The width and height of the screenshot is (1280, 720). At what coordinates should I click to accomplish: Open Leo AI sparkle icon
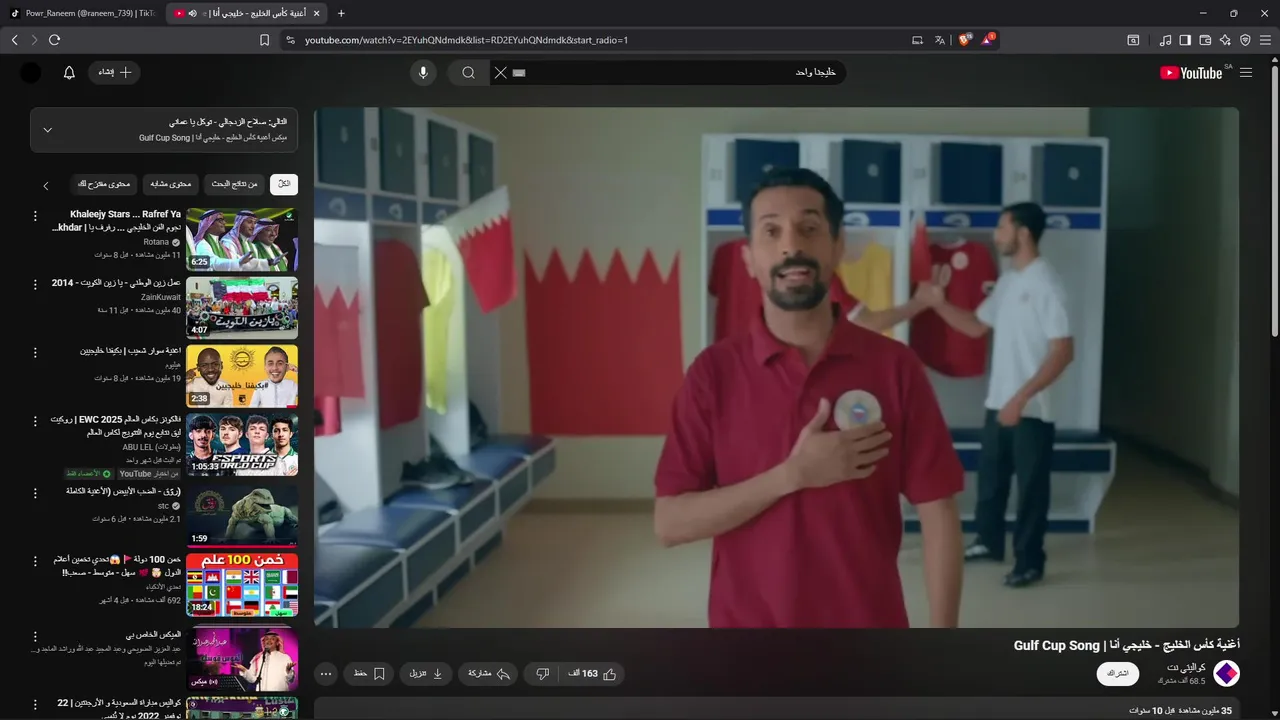coord(1225,40)
